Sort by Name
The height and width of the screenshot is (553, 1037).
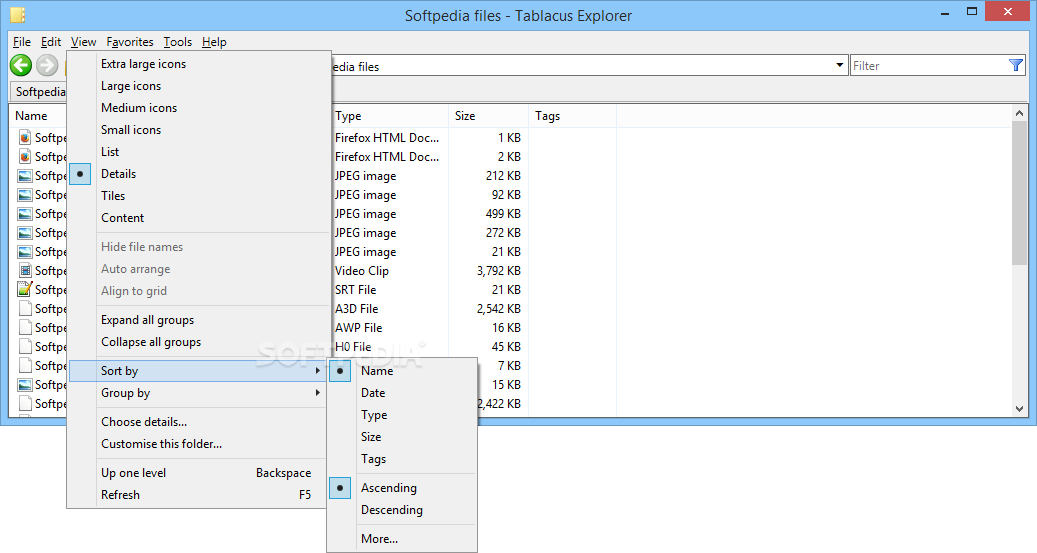(402, 371)
